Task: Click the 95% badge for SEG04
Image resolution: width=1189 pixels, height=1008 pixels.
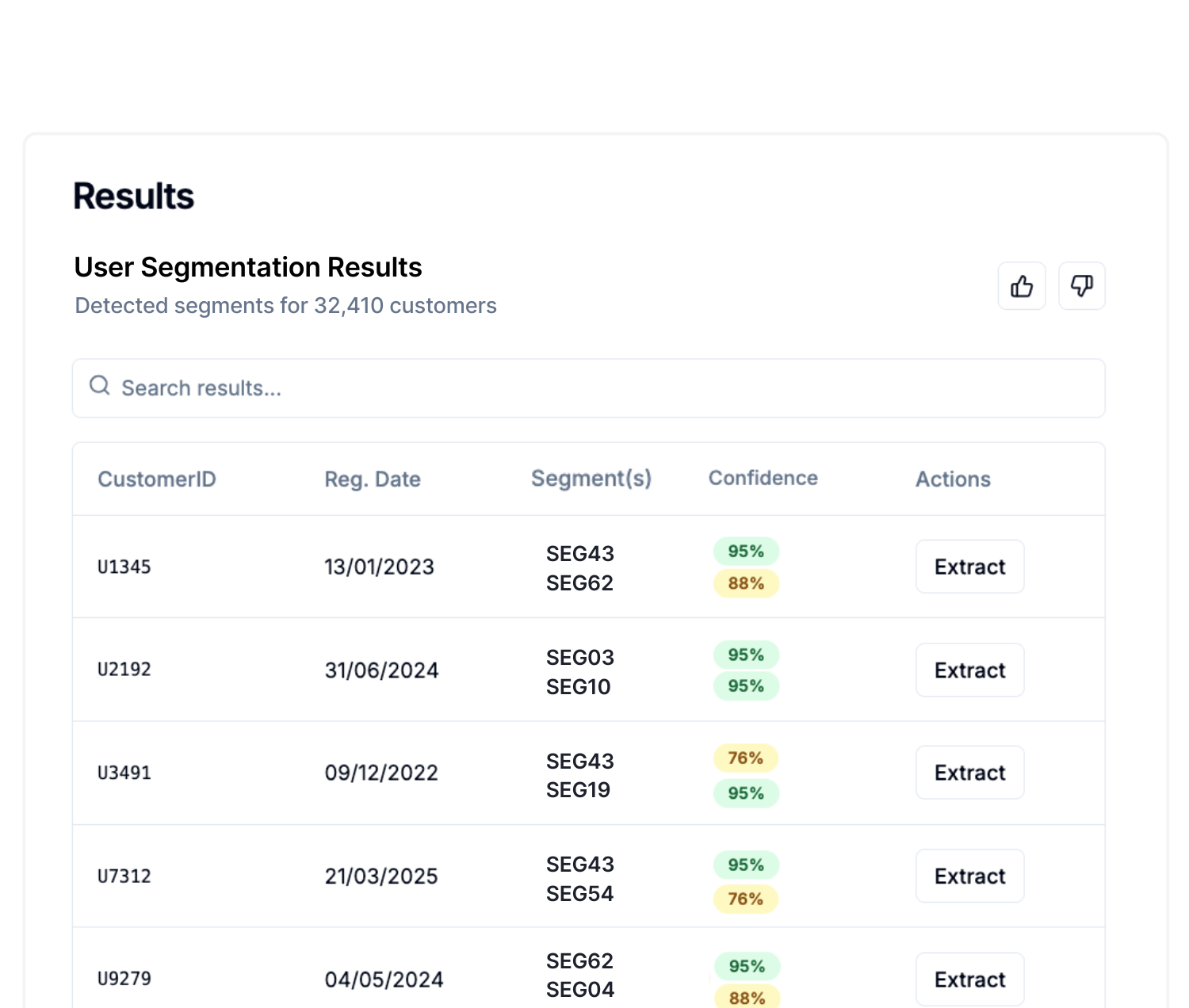Action: click(745, 967)
